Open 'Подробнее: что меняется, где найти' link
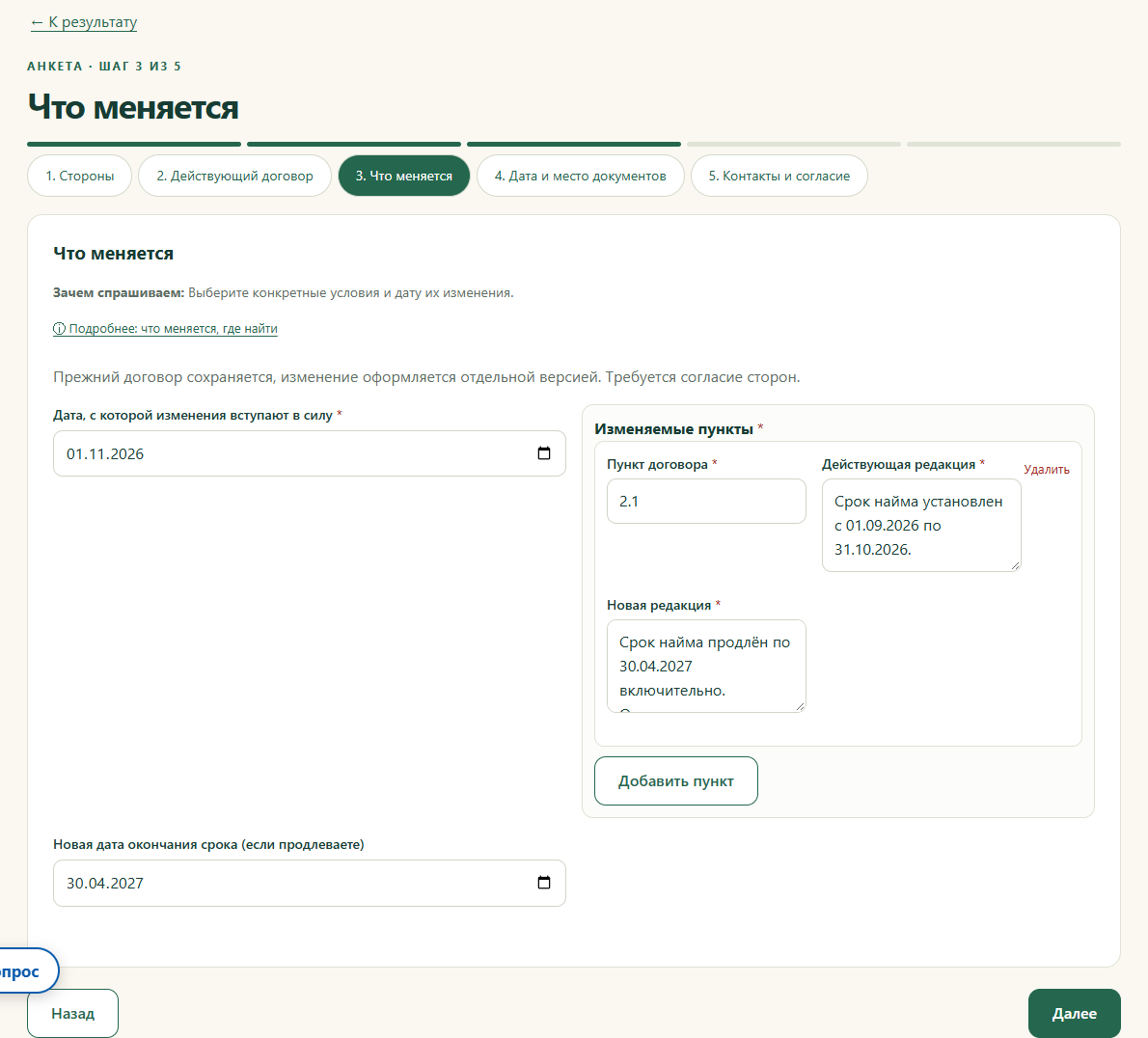The image size is (1148, 1038). click(166, 329)
